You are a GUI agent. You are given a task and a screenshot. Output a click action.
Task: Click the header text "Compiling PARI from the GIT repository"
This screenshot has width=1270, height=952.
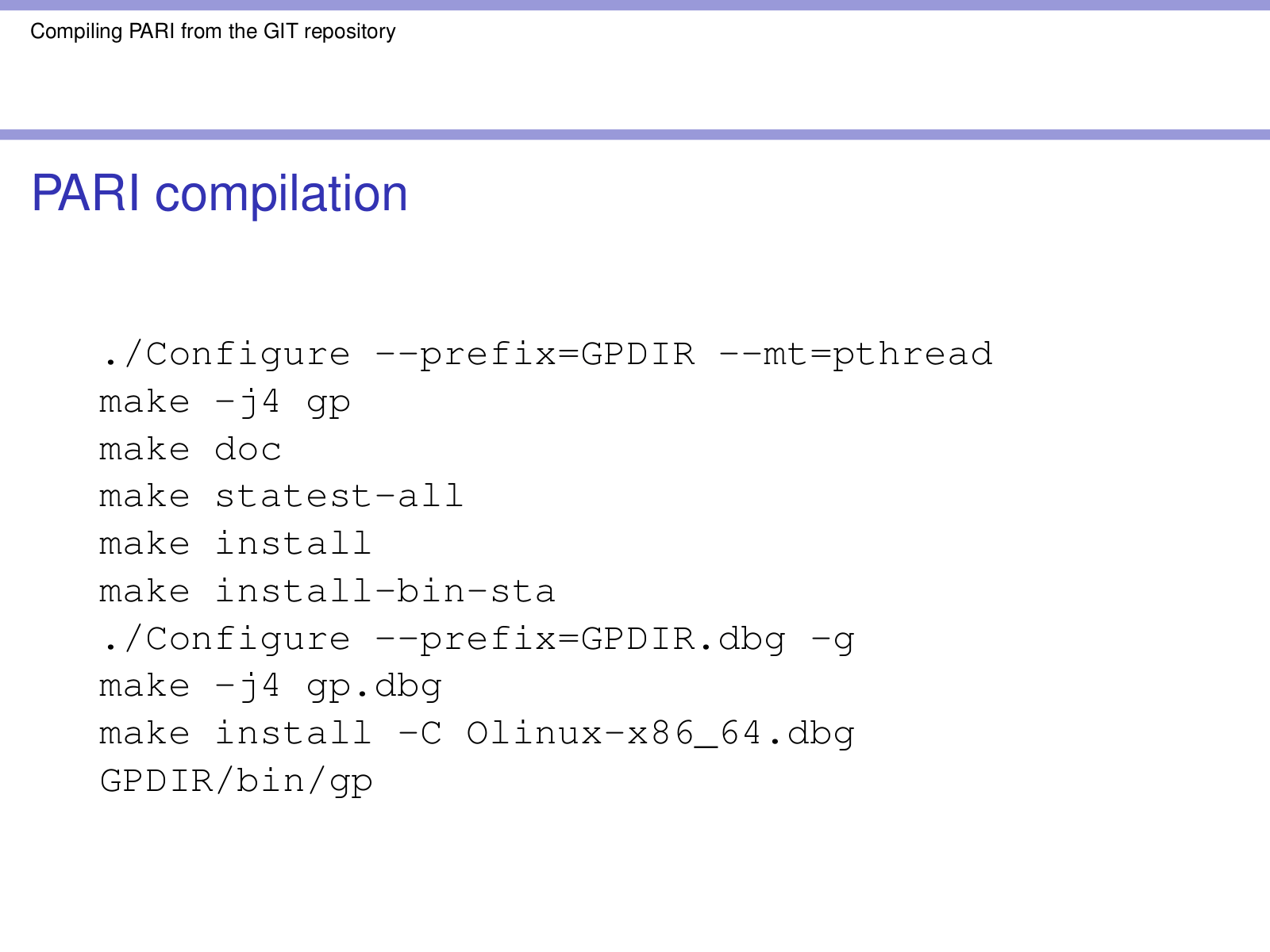pos(213,32)
